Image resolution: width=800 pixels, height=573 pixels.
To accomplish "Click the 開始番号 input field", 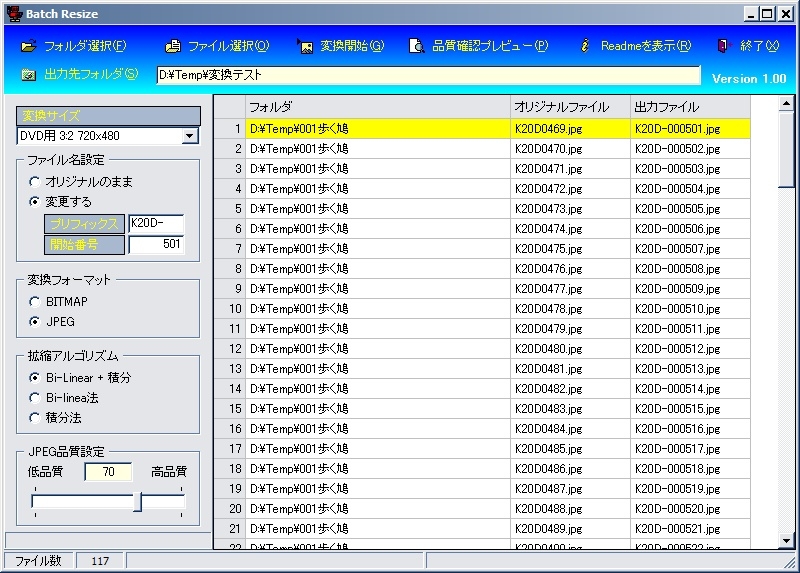I will click(156, 244).
